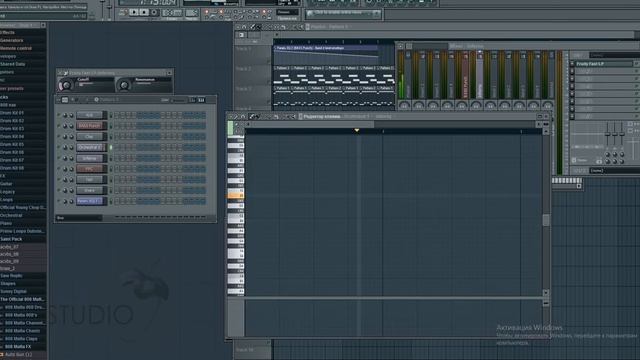Image resolution: width=640 pixels, height=360 pixels.
Task: Expand the Piano folder in browser
Action: click(6, 223)
